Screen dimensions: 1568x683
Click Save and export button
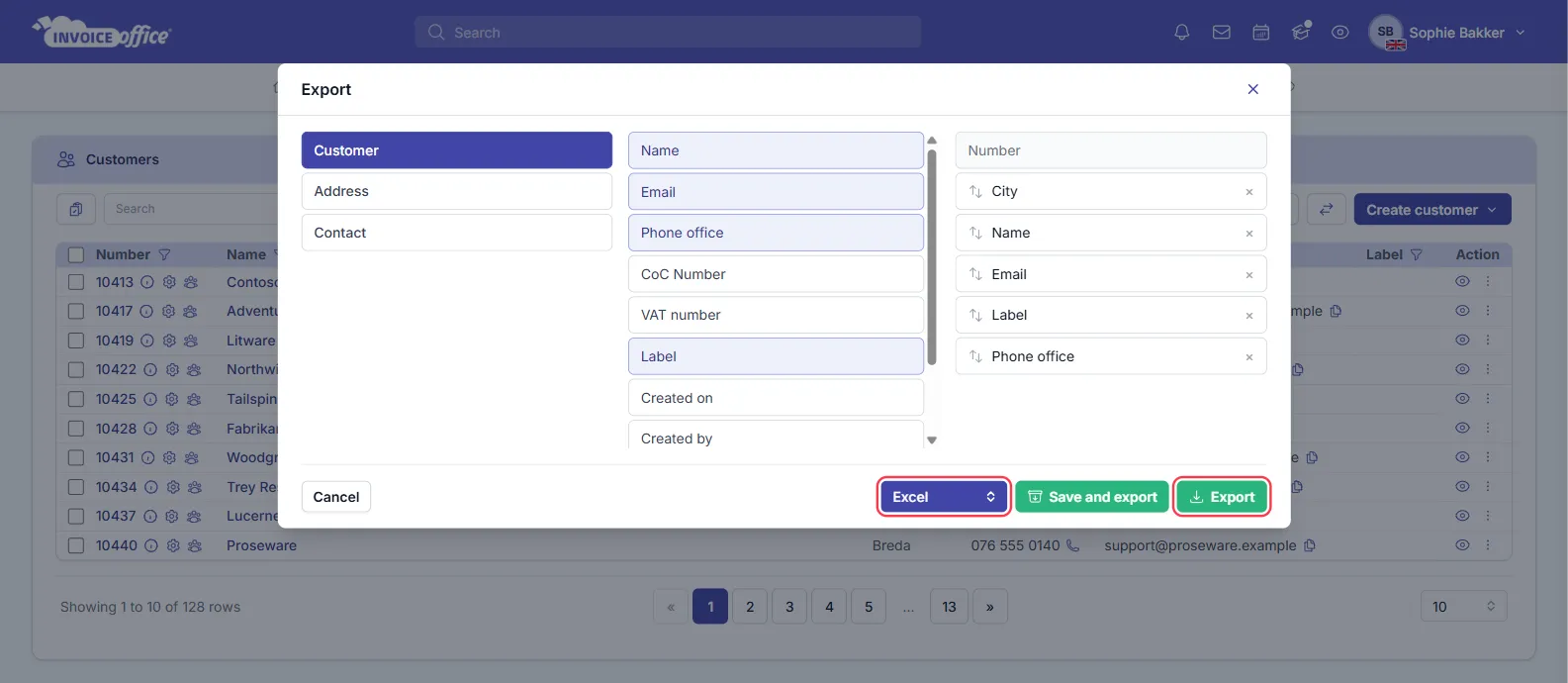pyautogui.click(x=1092, y=497)
